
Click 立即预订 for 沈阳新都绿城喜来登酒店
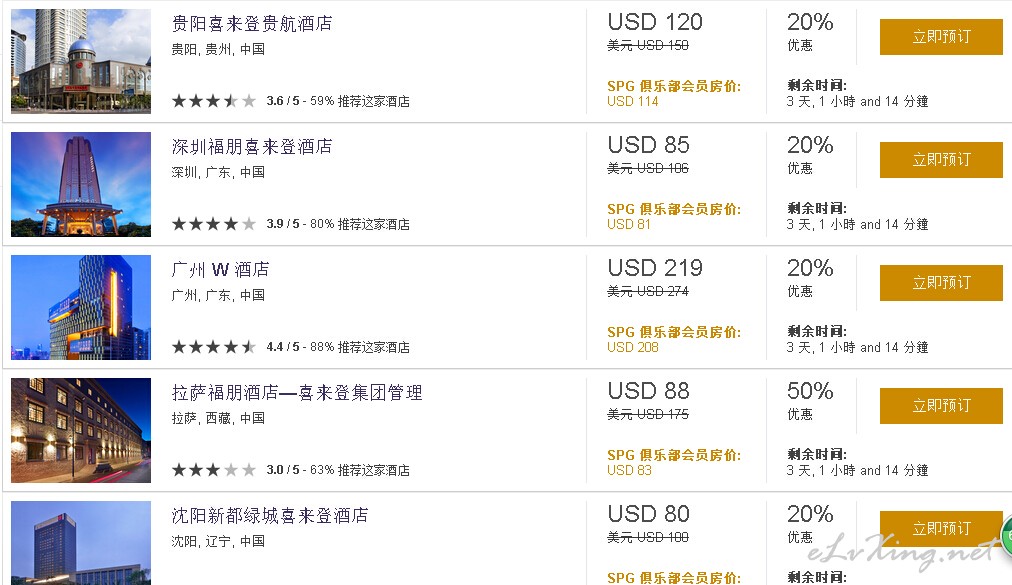click(x=941, y=529)
